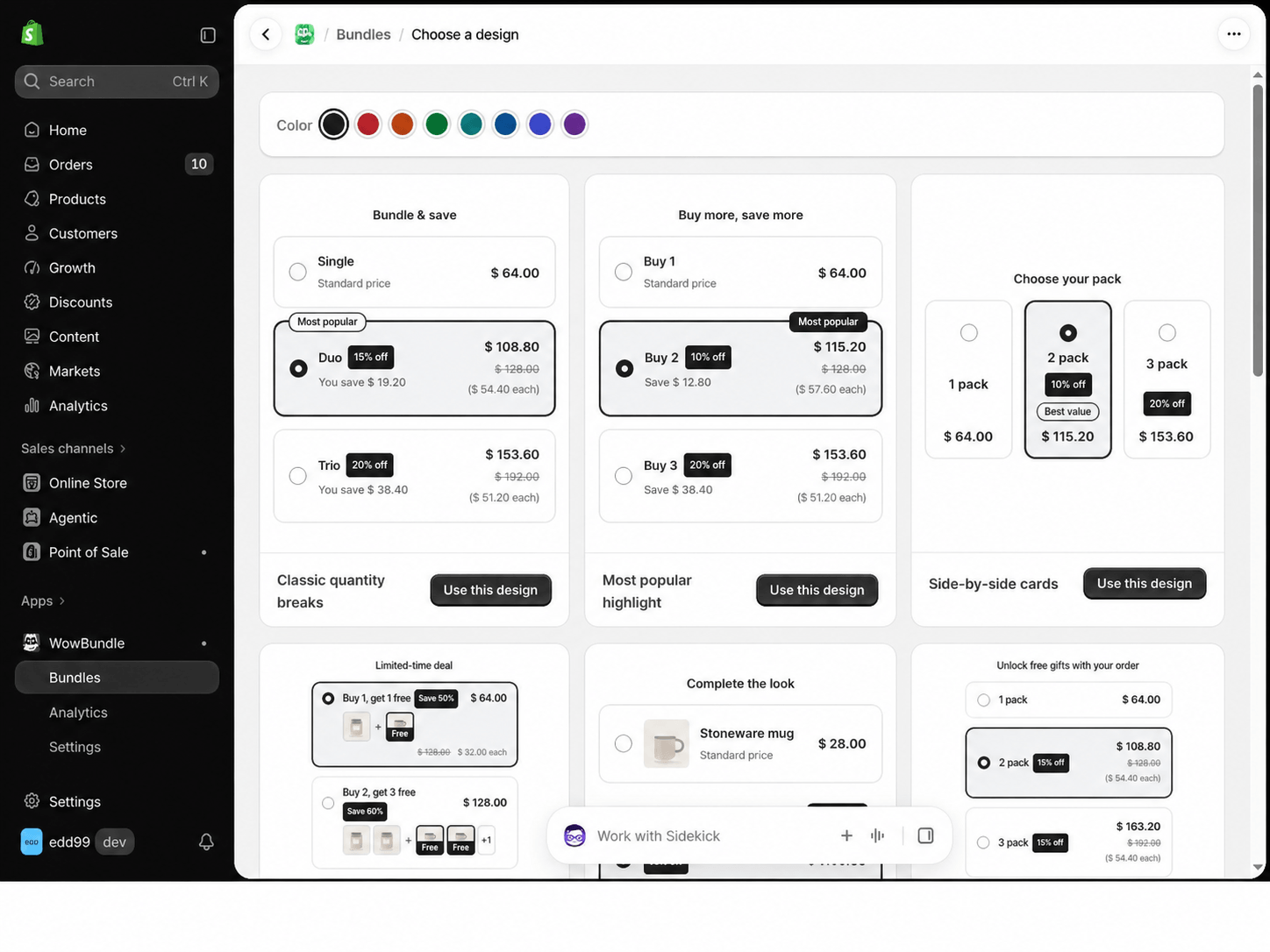
Task: Pick the orange color swatch
Action: (x=403, y=124)
